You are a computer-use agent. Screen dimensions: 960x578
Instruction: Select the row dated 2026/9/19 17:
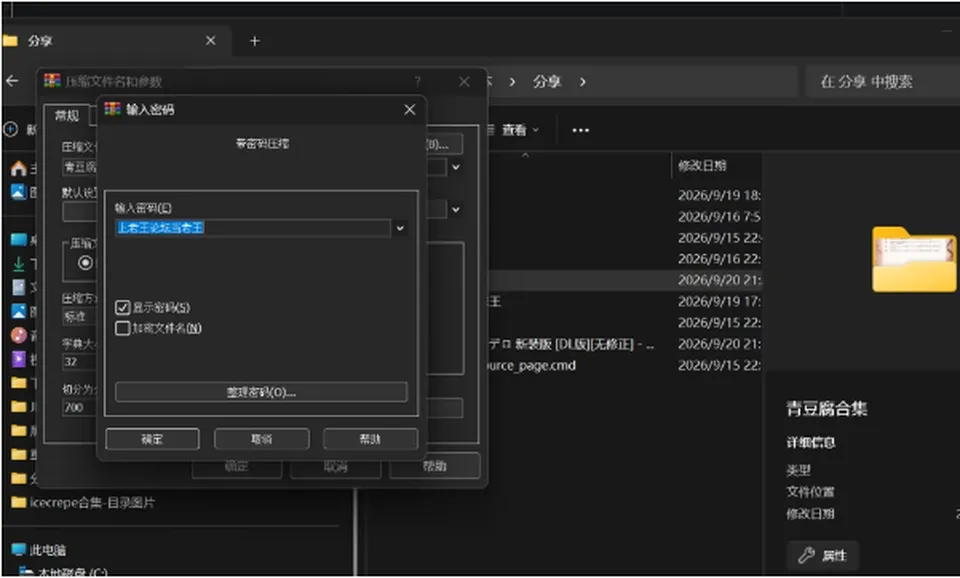(x=624, y=301)
